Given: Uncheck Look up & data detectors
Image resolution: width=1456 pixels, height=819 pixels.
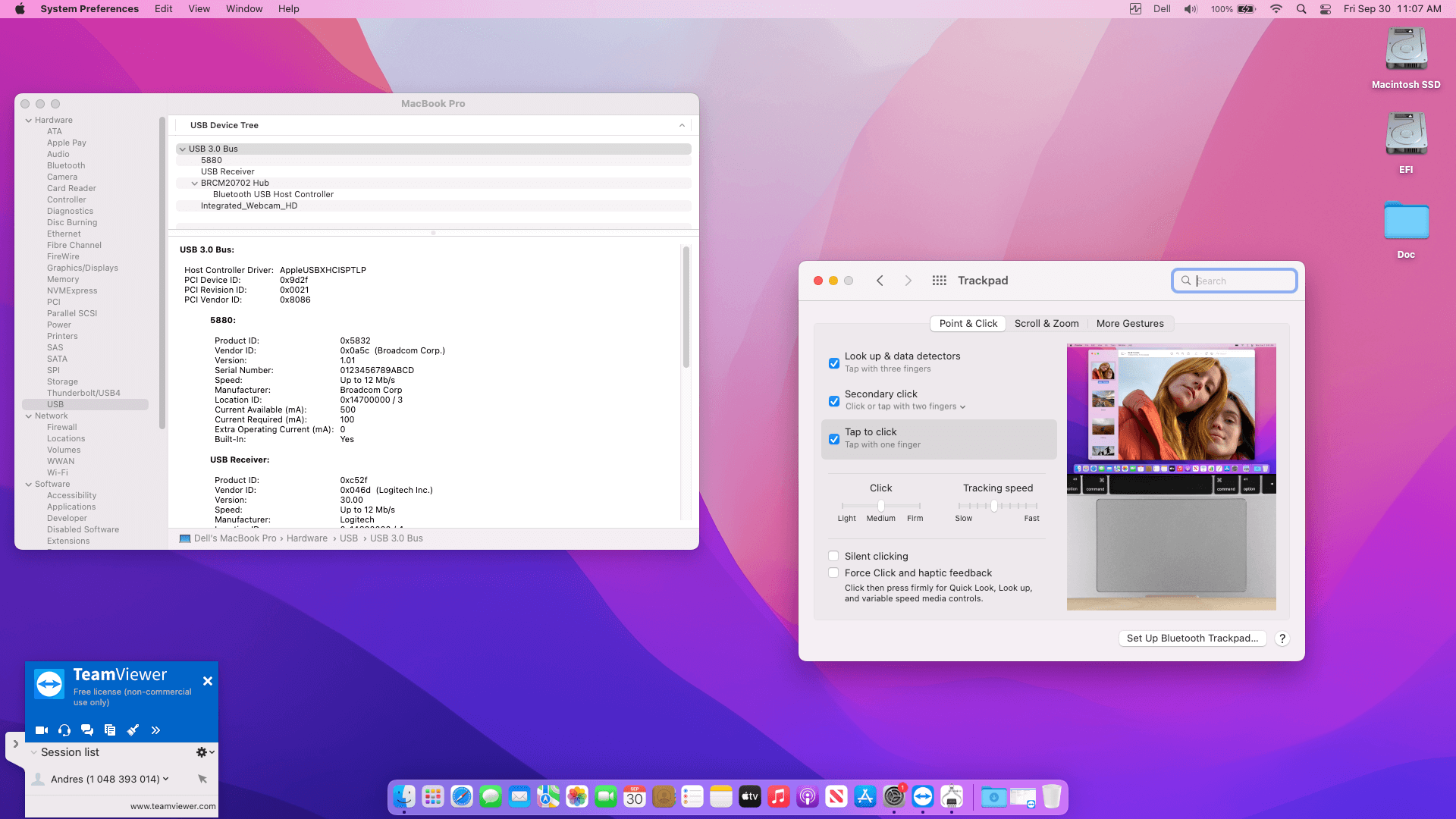Looking at the screenshot, I should [x=833, y=363].
